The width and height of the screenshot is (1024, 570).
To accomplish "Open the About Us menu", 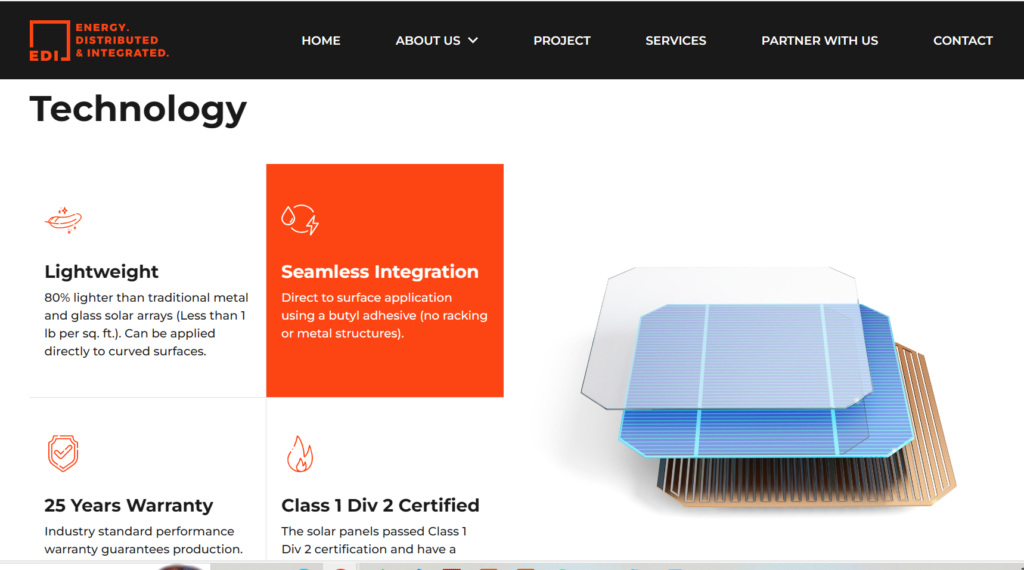I will click(428, 40).
